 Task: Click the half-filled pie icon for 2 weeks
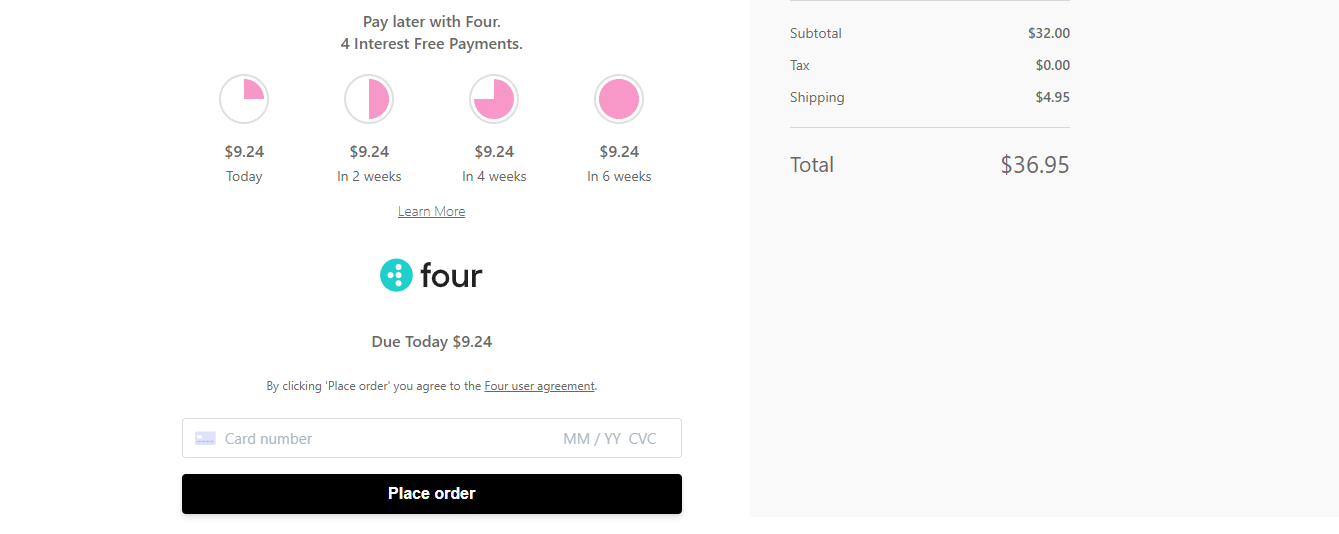pos(369,99)
